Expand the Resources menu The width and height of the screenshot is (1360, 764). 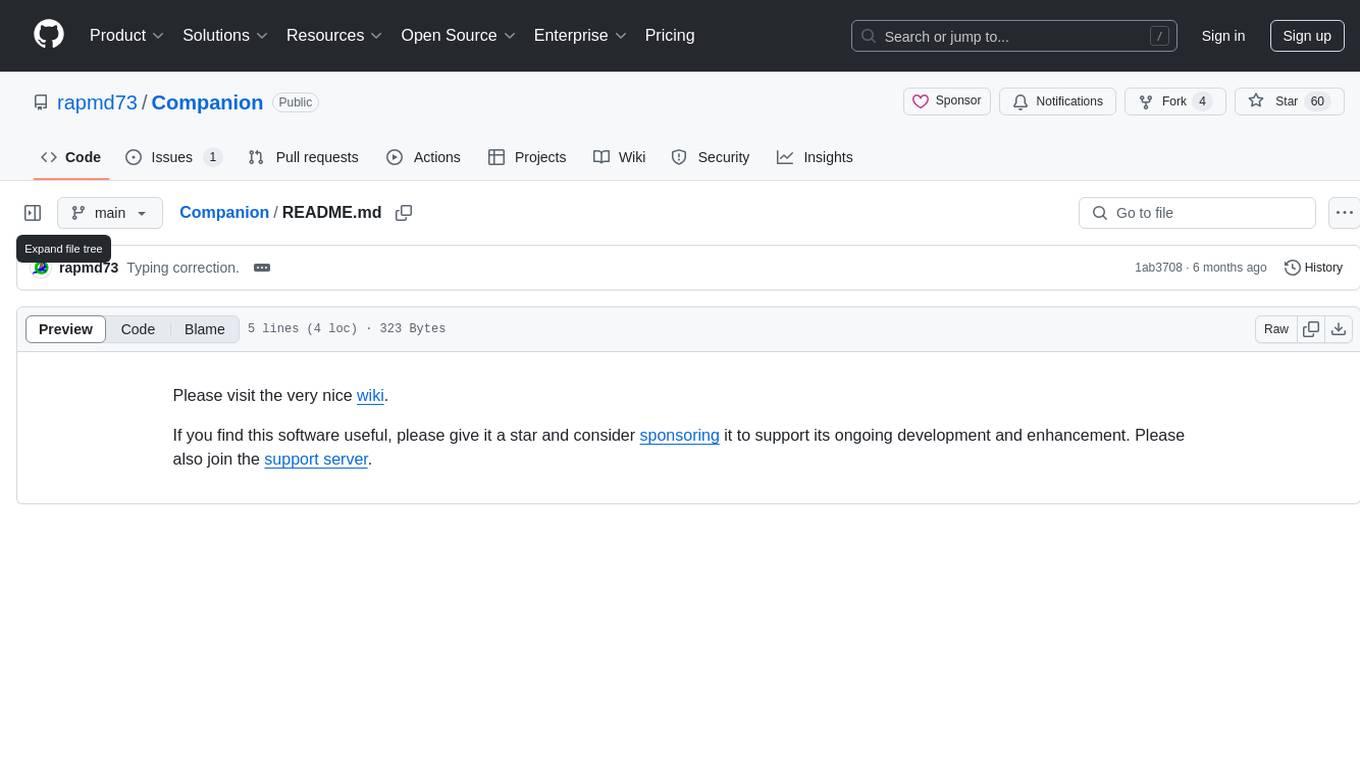(334, 35)
